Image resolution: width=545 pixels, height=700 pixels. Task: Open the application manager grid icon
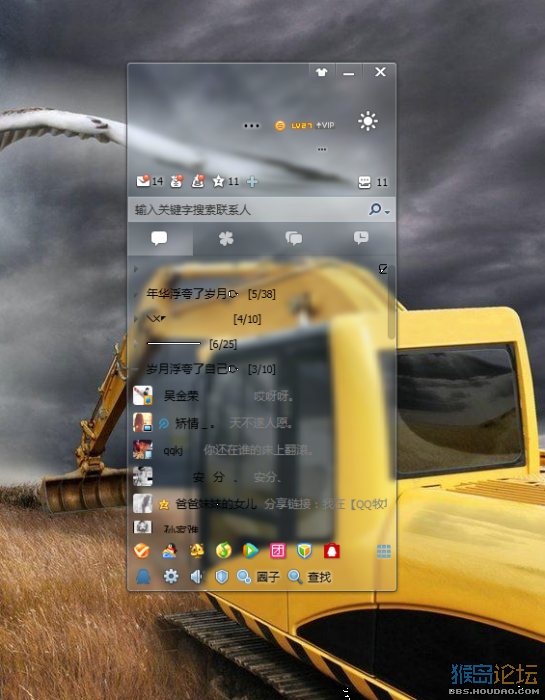[x=384, y=551]
